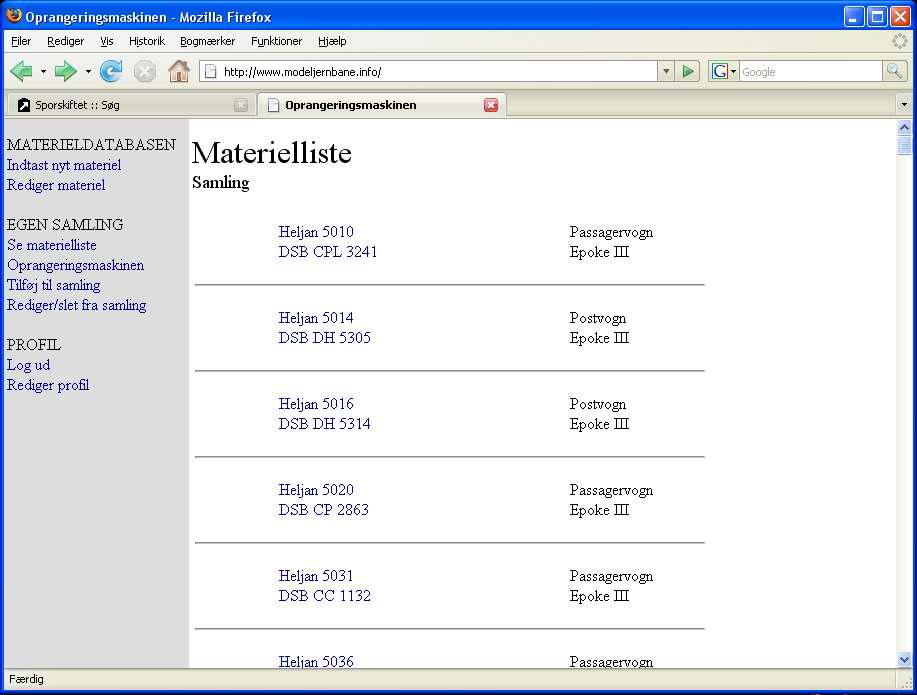The height and width of the screenshot is (695, 917).
Task: Open the Historik menu
Action: point(147,41)
